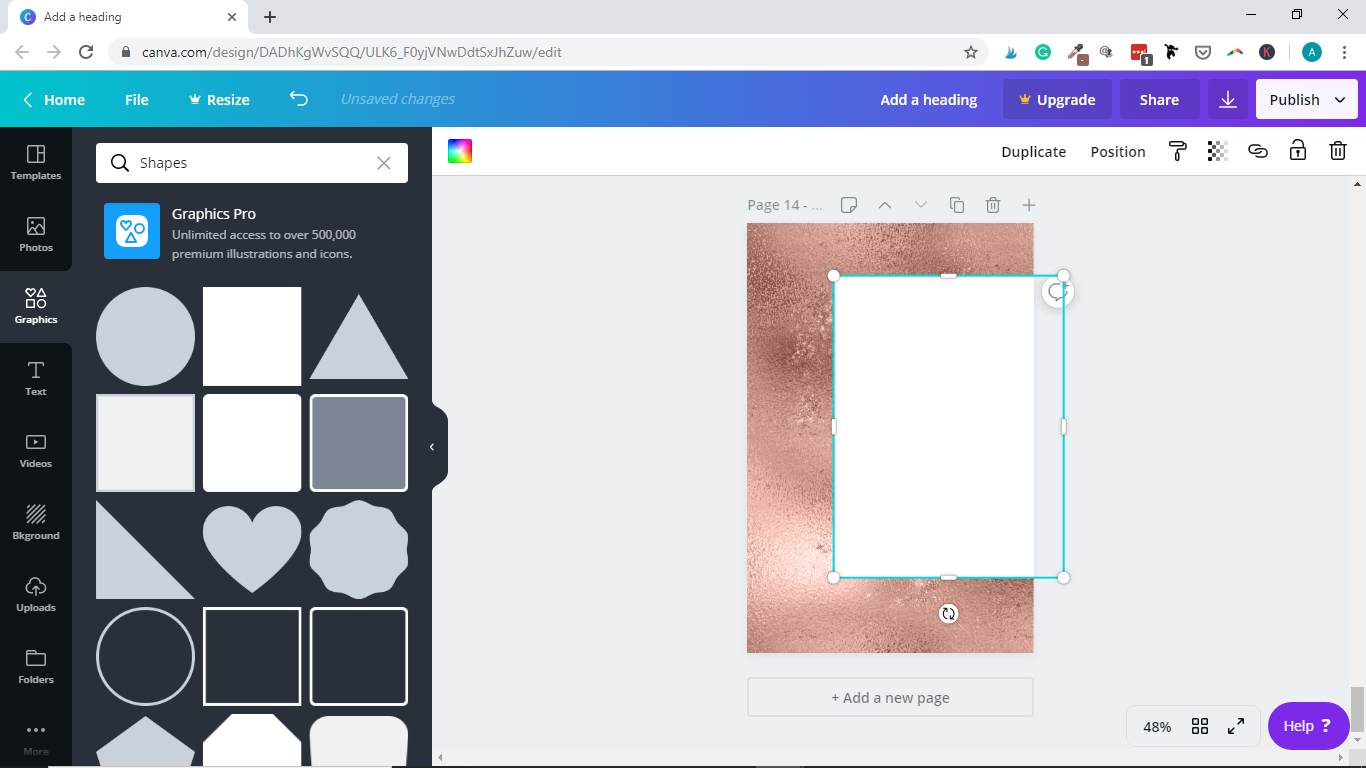The image size is (1366, 768).
Task: Open the Uploads sidebar panel
Action: [x=36, y=595]
